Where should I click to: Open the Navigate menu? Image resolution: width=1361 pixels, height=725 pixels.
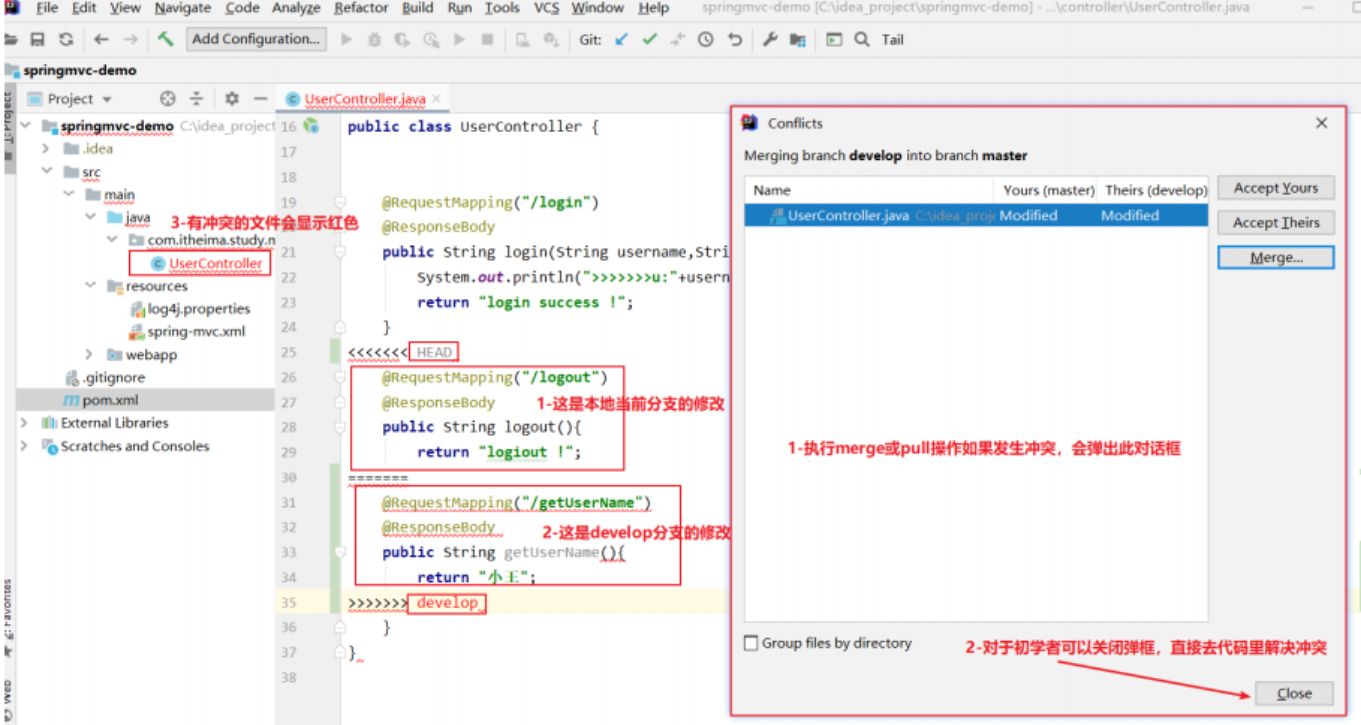click(183, 8)
